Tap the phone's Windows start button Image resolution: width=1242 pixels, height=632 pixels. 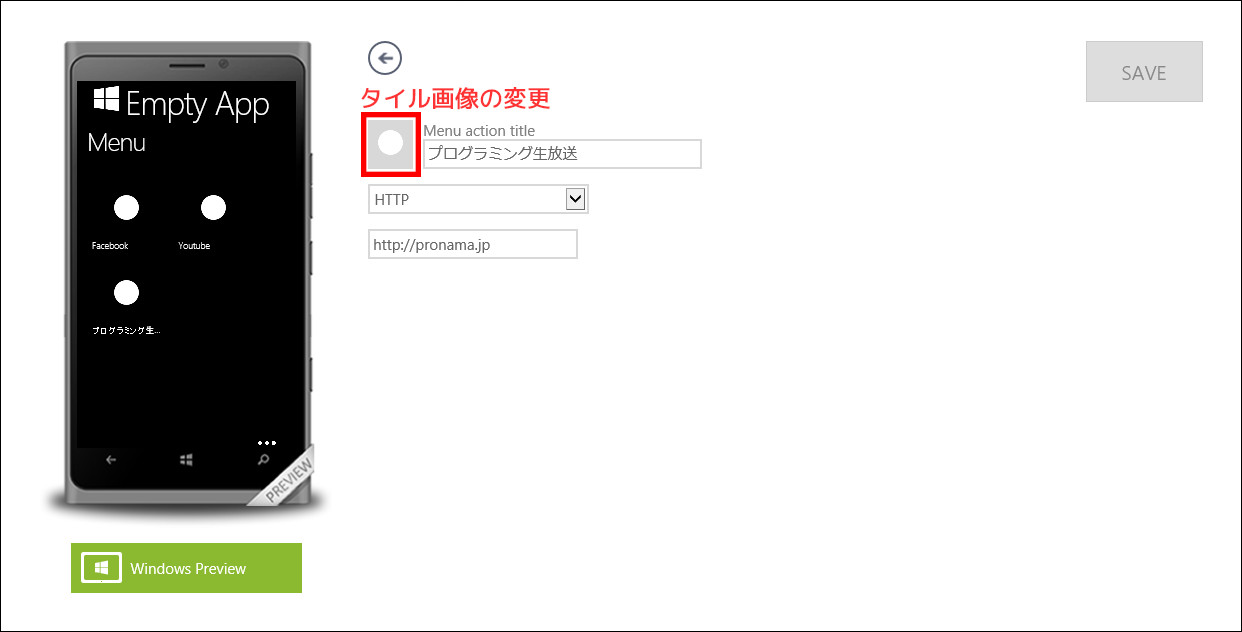(x=186, y=460)
